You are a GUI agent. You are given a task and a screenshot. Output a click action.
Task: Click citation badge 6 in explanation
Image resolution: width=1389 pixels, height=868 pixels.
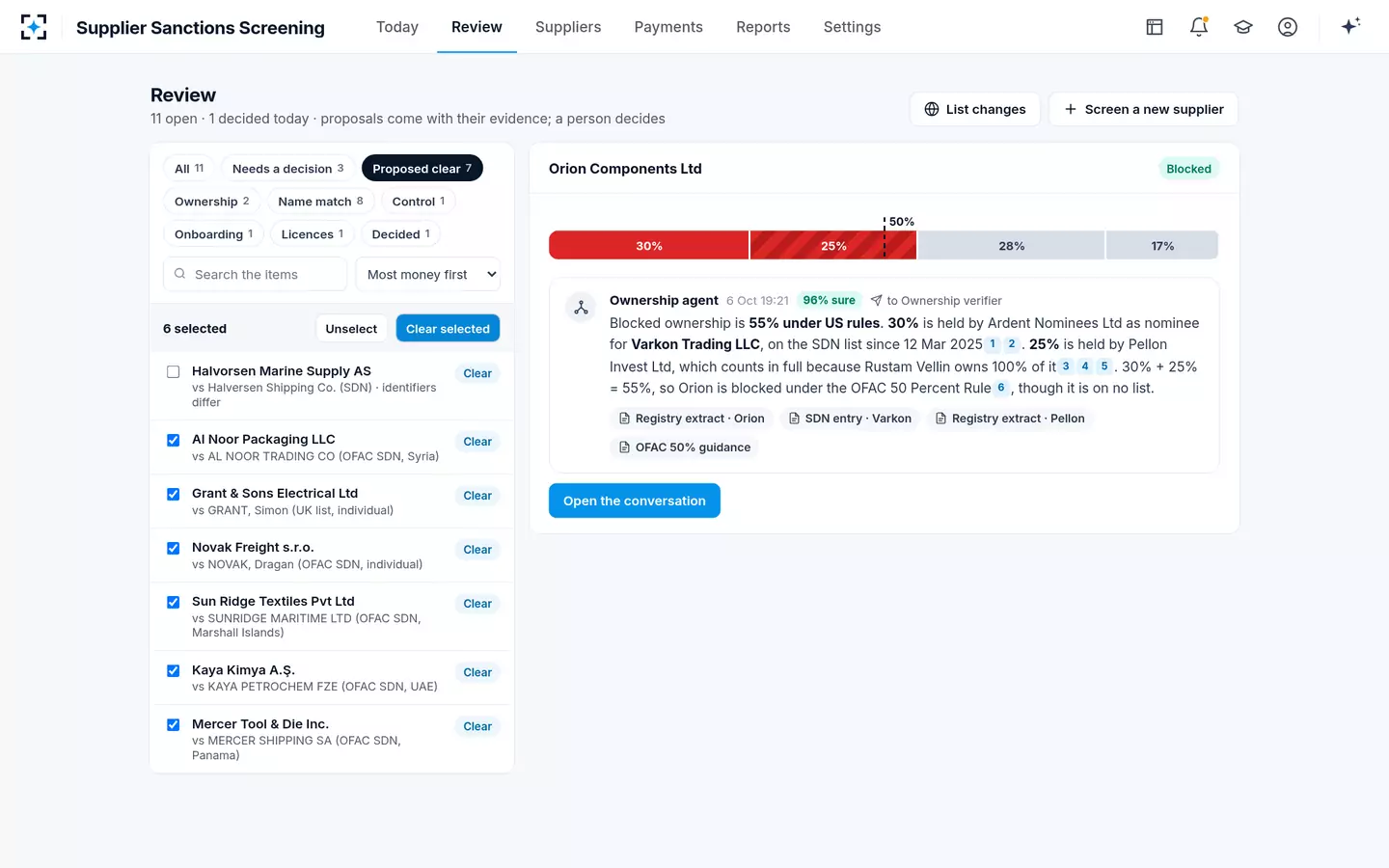[1001, 388]
